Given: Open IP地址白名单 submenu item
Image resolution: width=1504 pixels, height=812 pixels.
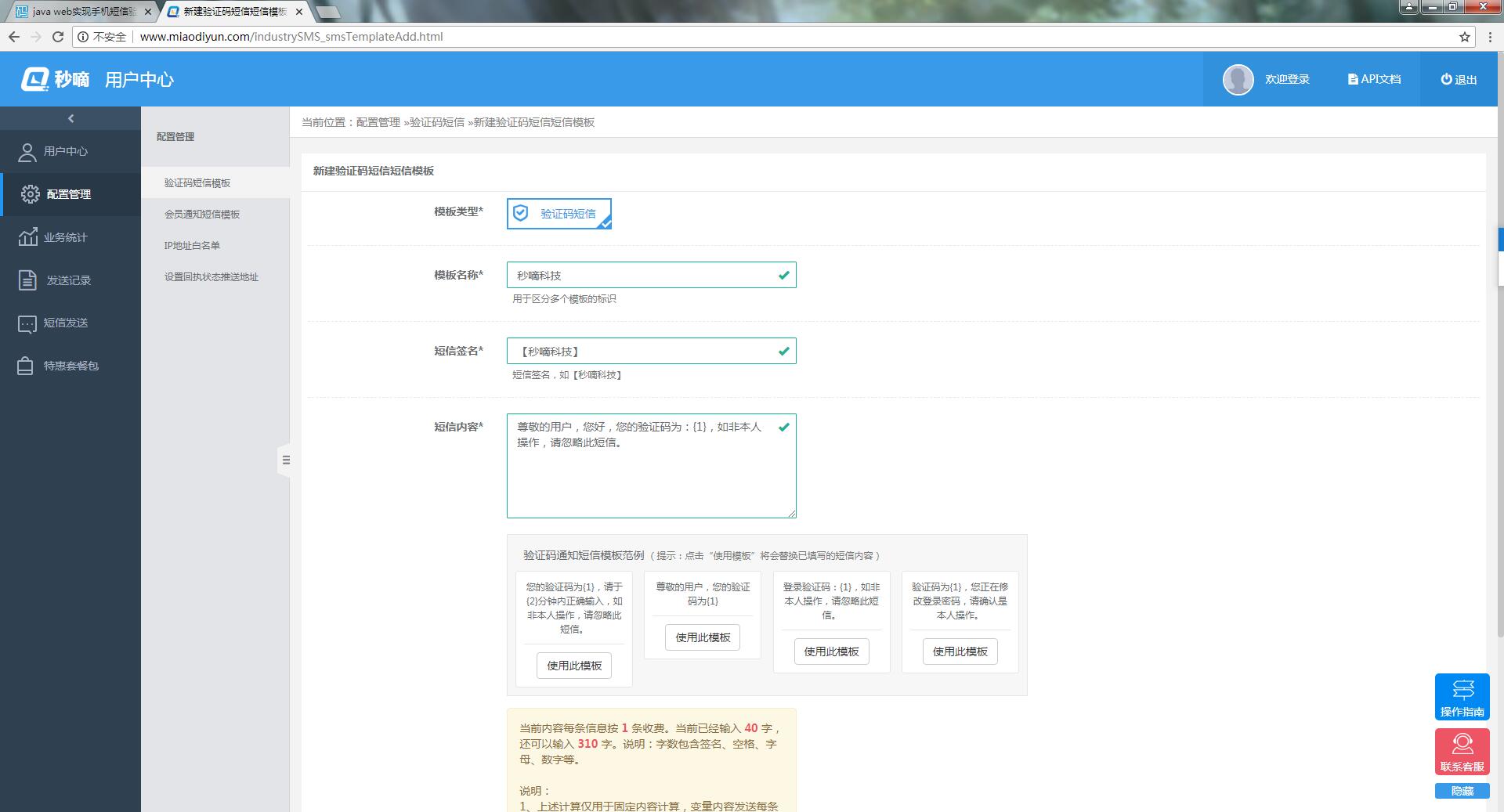Looking at the screenshot, I should (x=215, y=245).
